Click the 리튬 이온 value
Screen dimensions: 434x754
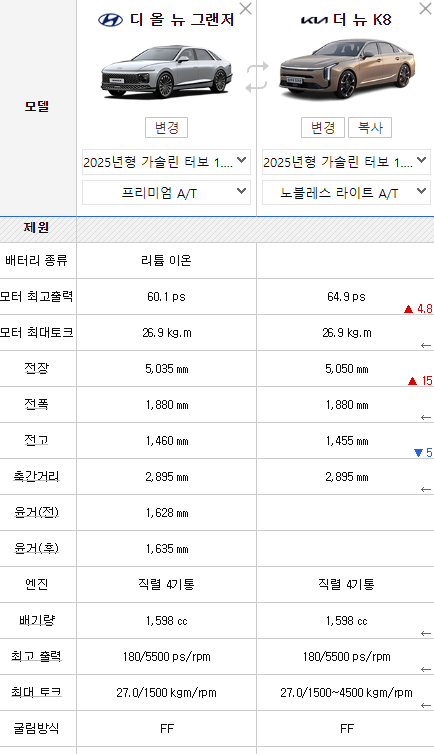[x=166, y=261]
